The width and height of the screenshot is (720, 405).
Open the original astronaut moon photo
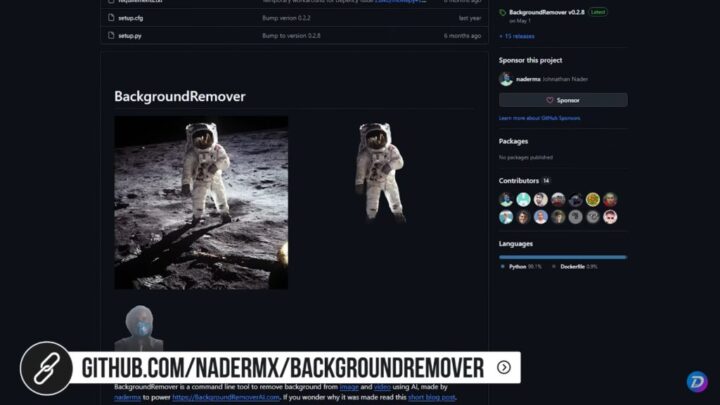click(201, 202)
